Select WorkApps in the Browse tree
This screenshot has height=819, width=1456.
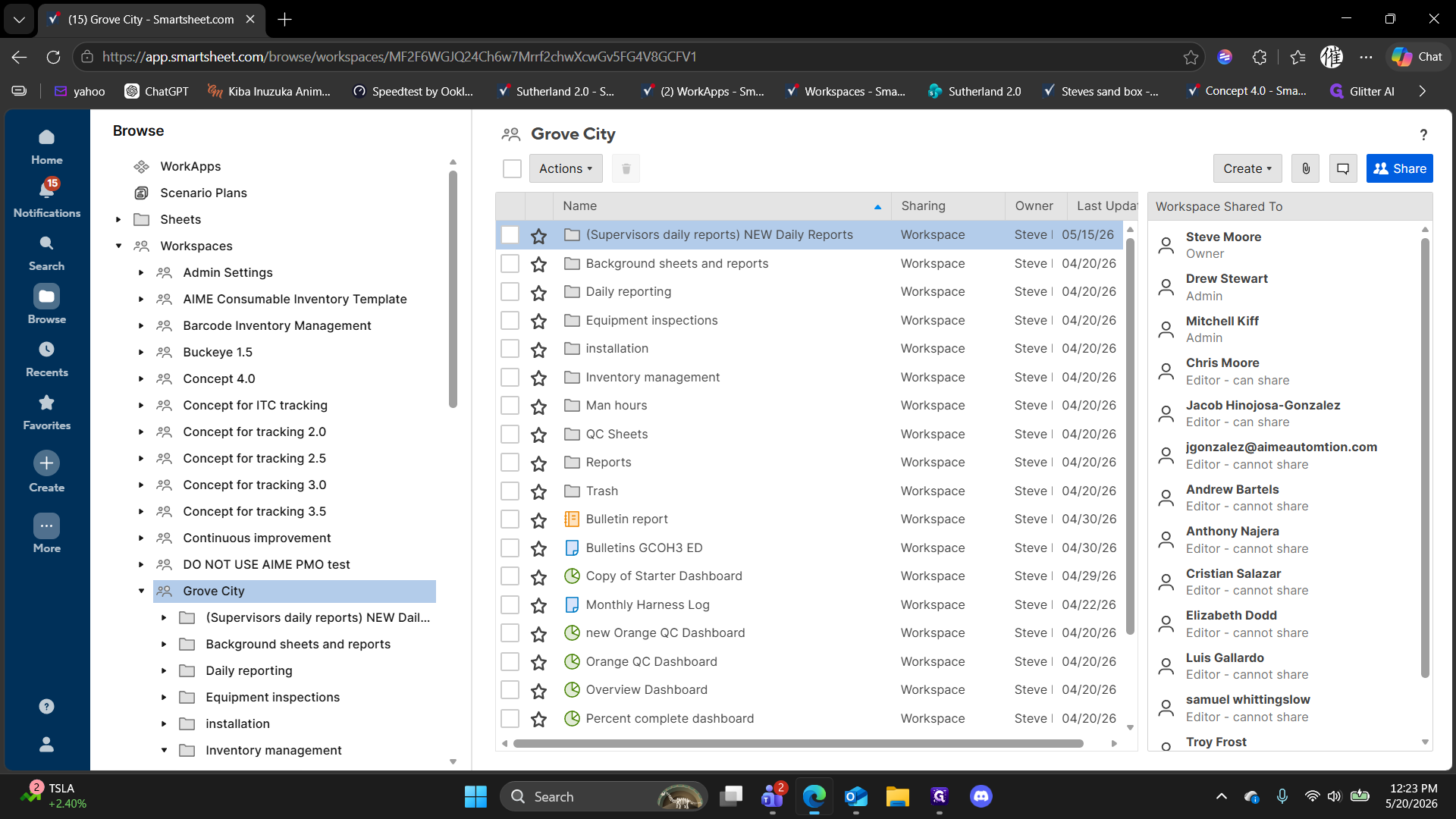point(190,167)
